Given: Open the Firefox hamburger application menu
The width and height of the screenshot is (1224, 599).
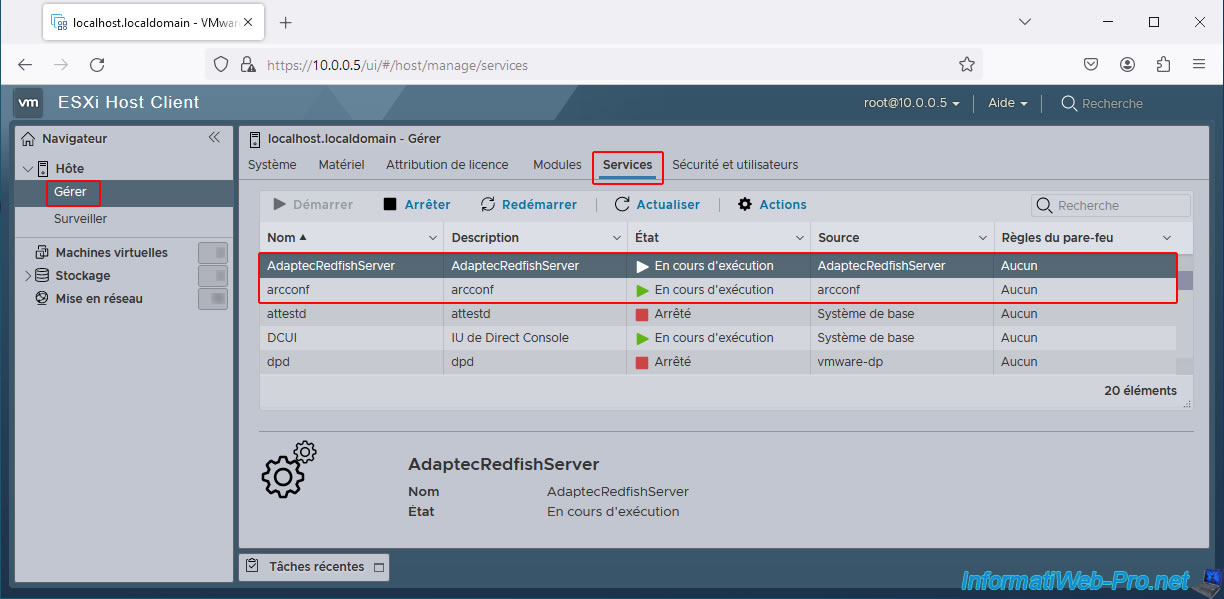Looking at the screenshot, I should (x=1199, y=65).
